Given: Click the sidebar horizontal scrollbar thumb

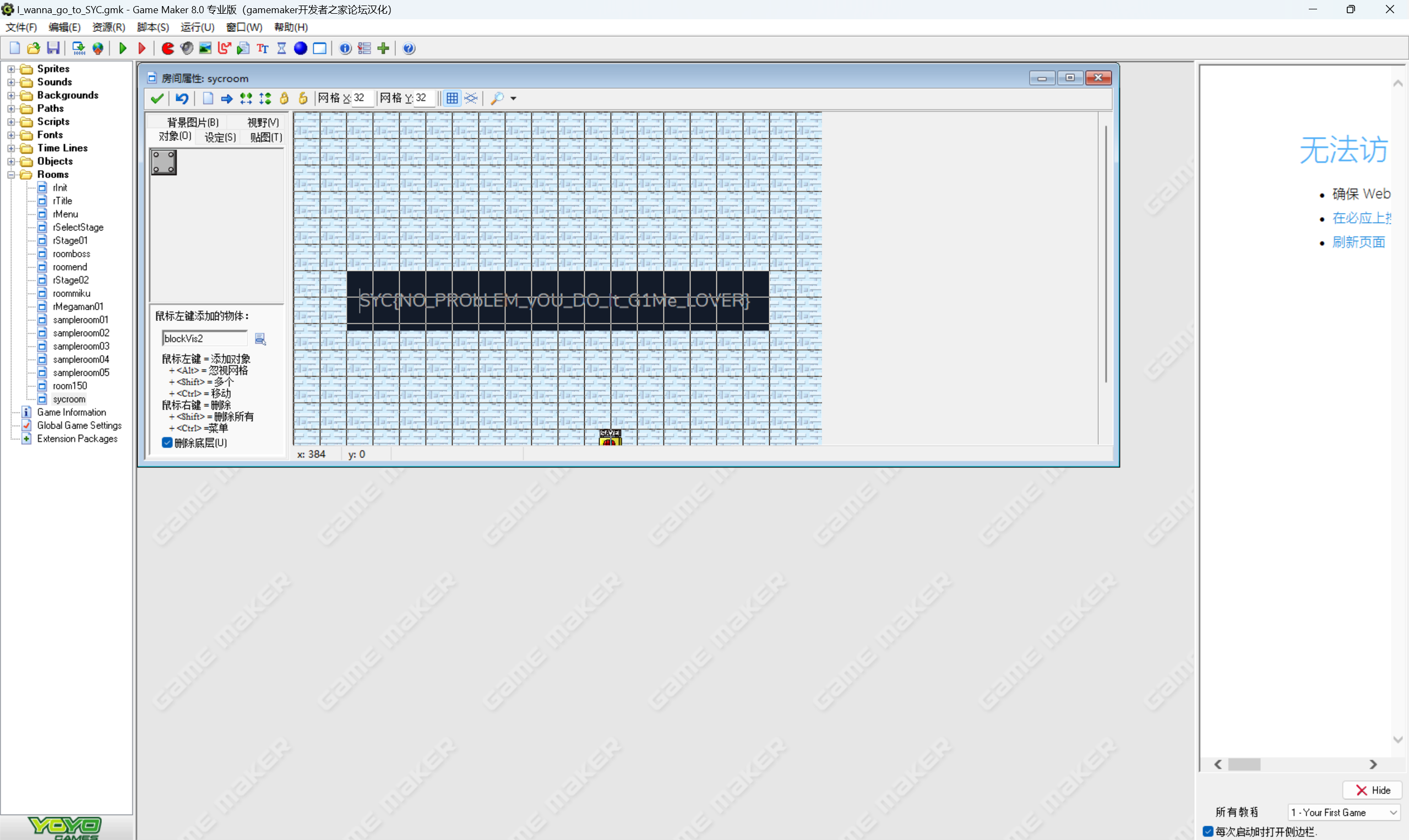Looking at the screenshot, I should point(1244,764).
